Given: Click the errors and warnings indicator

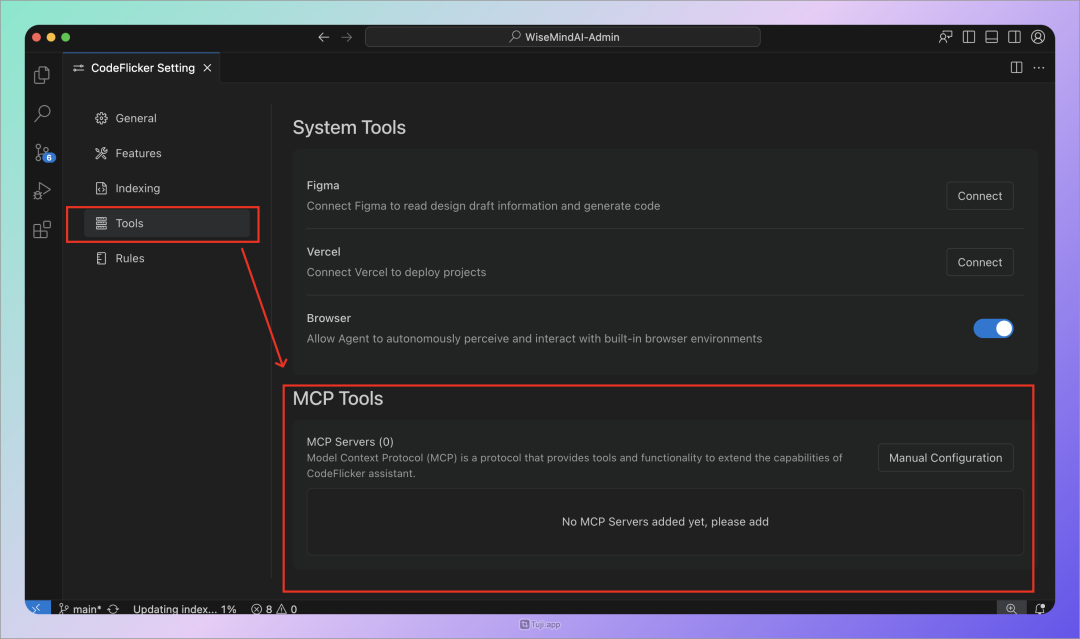Looking at the screenshot, I should 272,608.
